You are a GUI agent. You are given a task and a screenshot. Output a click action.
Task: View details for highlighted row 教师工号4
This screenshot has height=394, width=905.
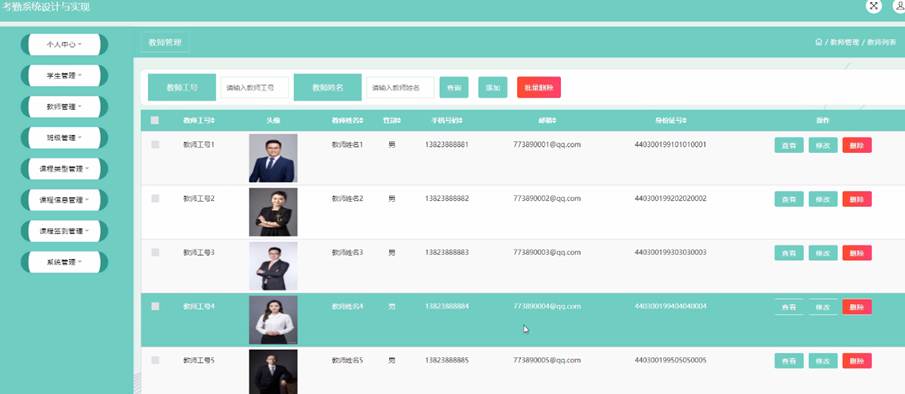coord(788,307)
